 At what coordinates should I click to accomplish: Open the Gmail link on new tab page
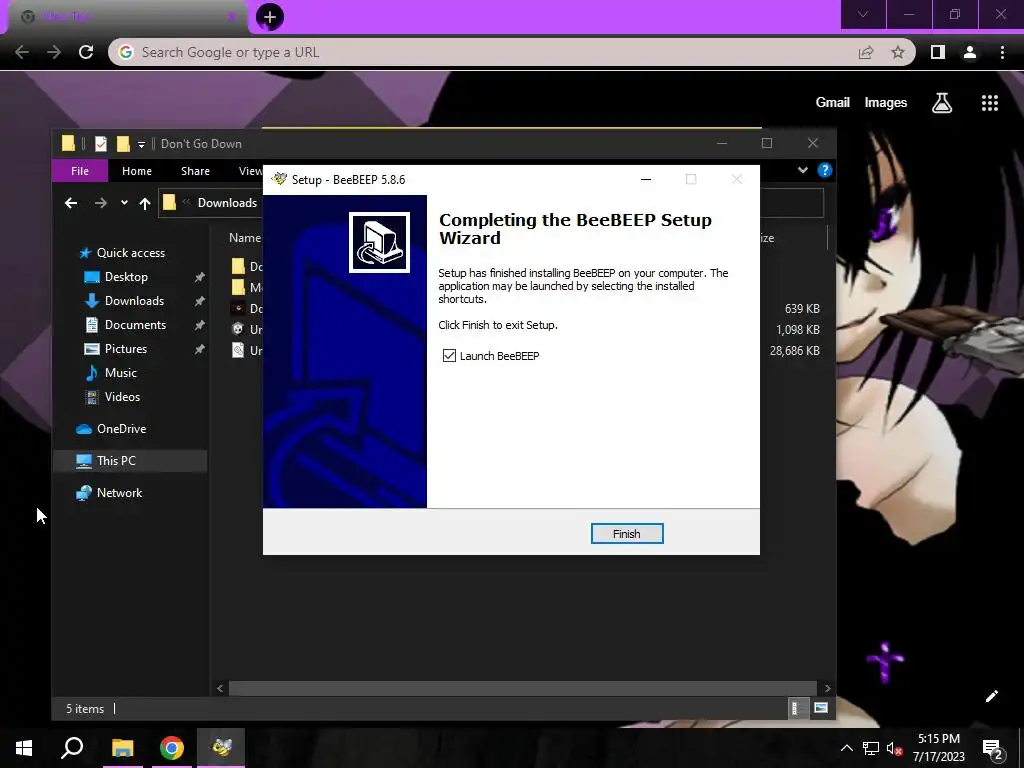(x=833, y=103)
